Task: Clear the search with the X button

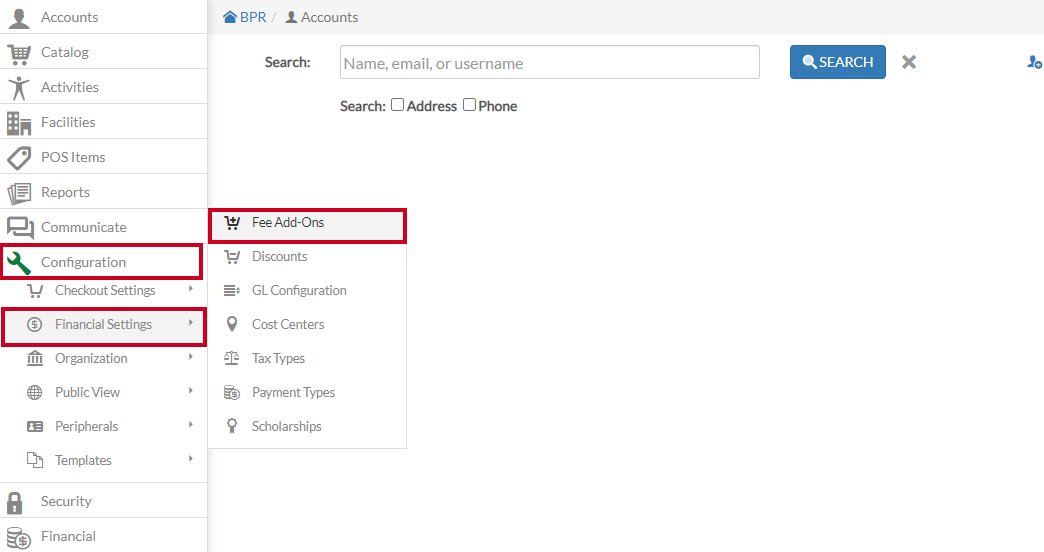Action: (909, 62)
